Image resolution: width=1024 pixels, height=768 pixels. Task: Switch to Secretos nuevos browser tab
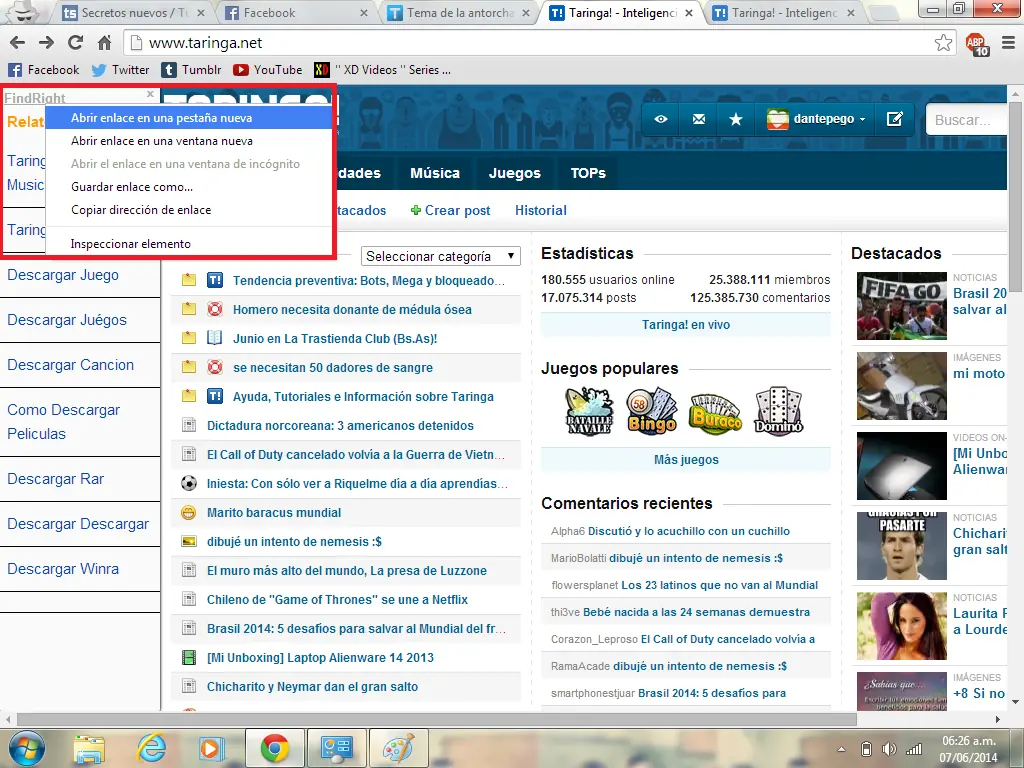coord(133,12)
